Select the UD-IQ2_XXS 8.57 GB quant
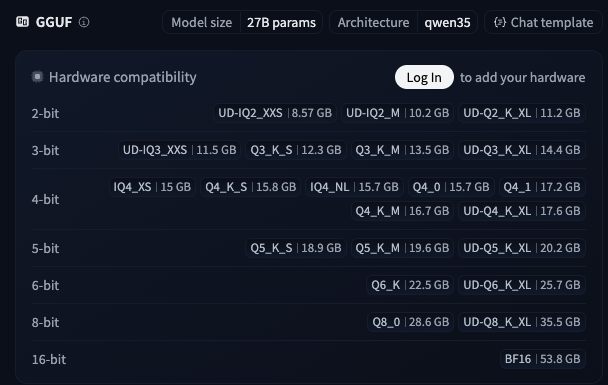608x385 pixels. [275, 113]
